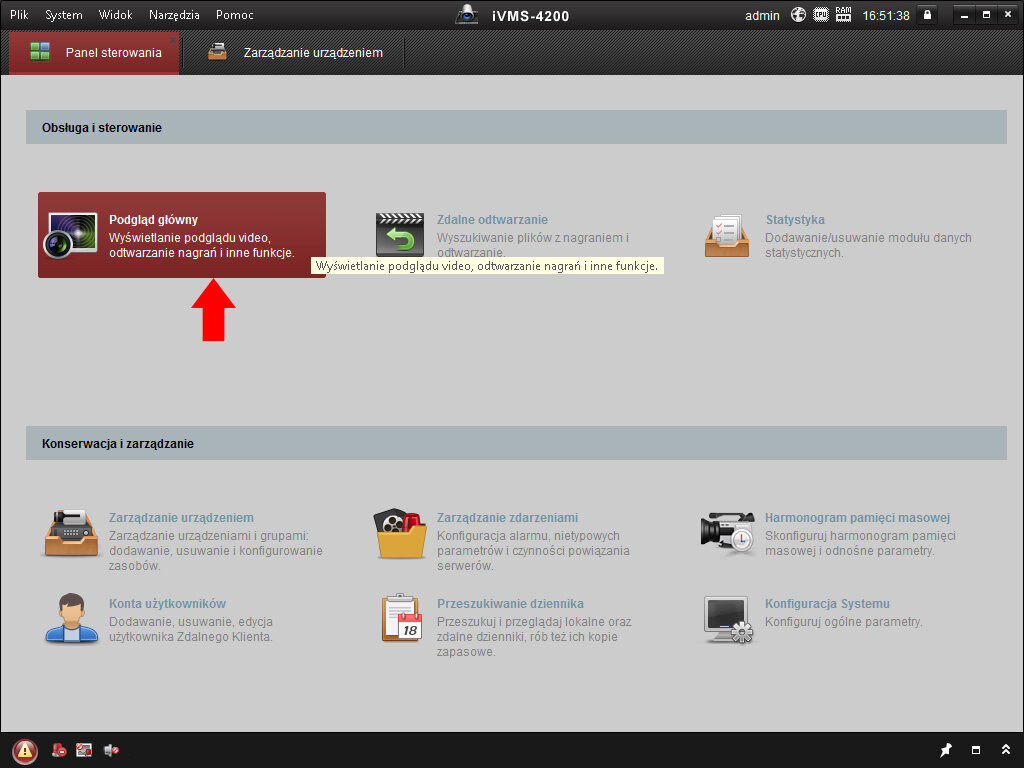Click the CPU usage indicator in title bar

(821, 15)
